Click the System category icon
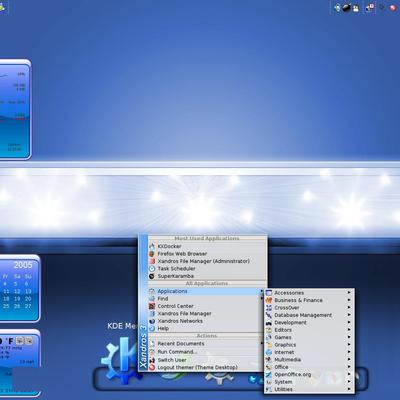The height and width of the screenshot is (400, 400). point(269,382)
